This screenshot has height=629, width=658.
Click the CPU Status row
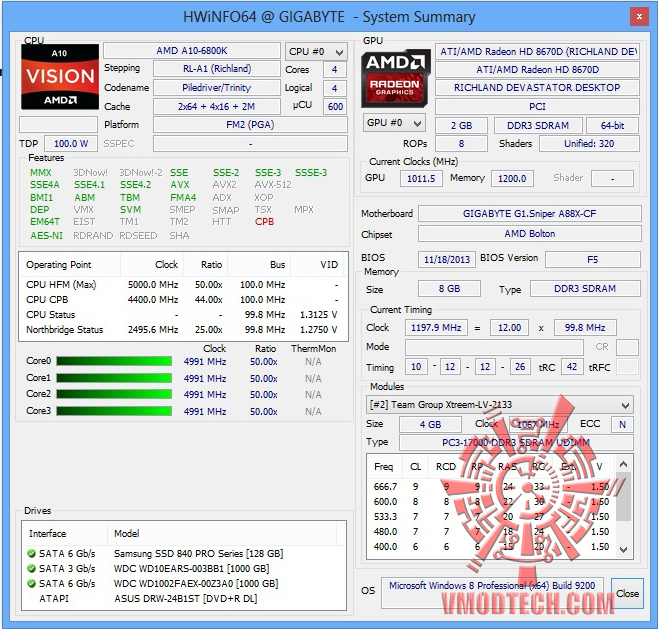coord(183,315)
